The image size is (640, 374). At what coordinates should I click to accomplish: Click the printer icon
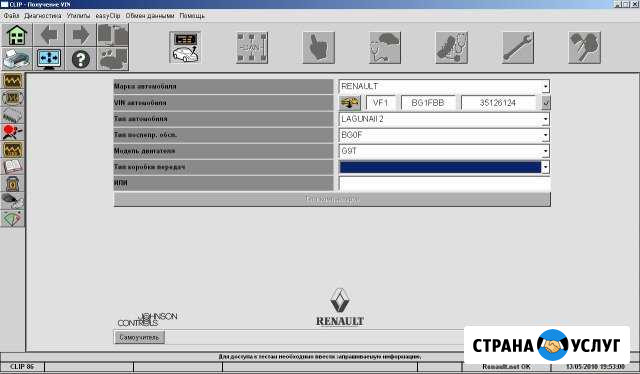(16, 59)
